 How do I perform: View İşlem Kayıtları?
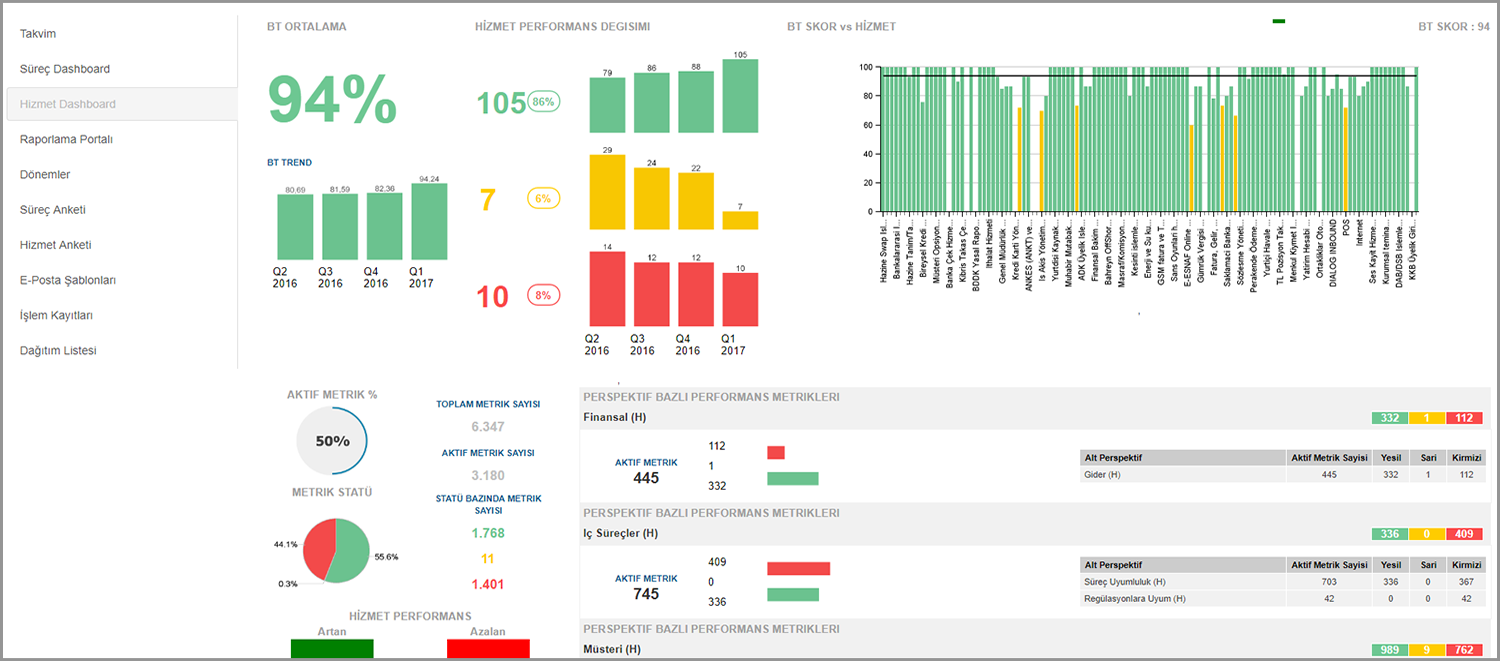tap(56, 315)
